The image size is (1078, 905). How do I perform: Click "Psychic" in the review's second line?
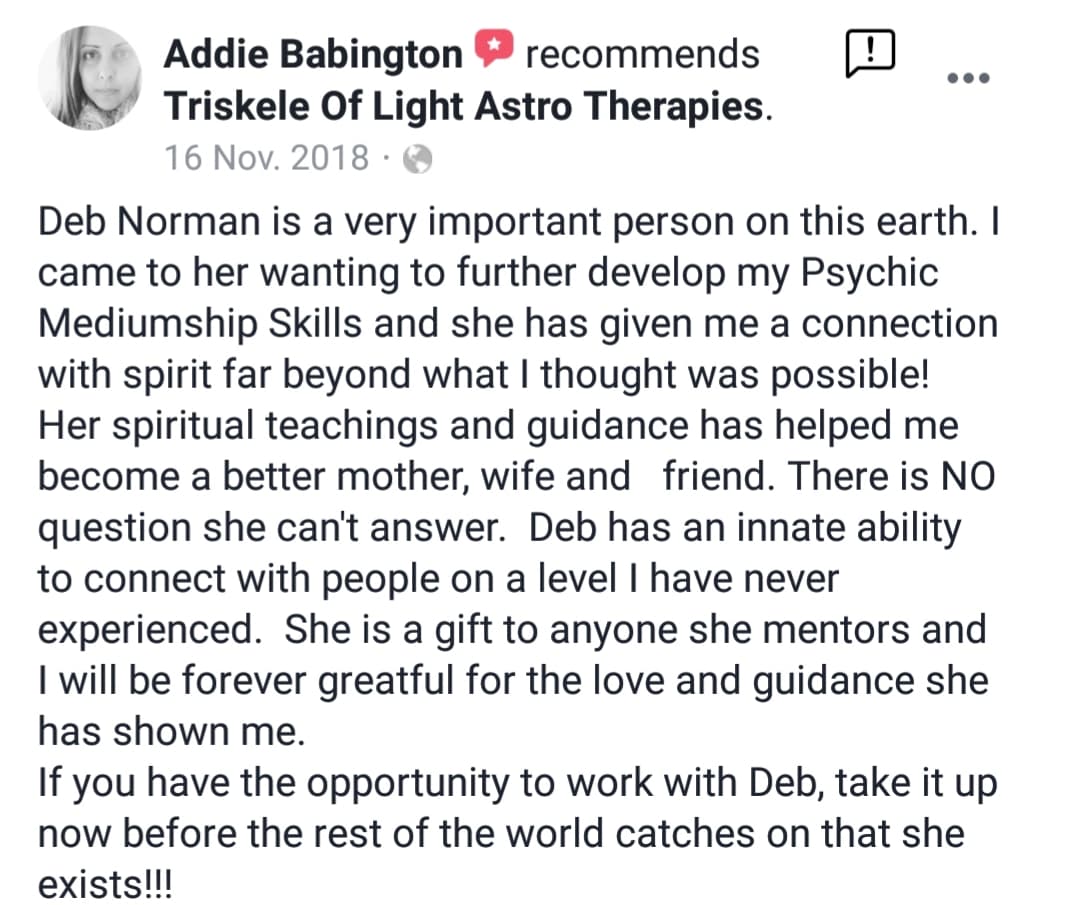[x=869, y=274]
